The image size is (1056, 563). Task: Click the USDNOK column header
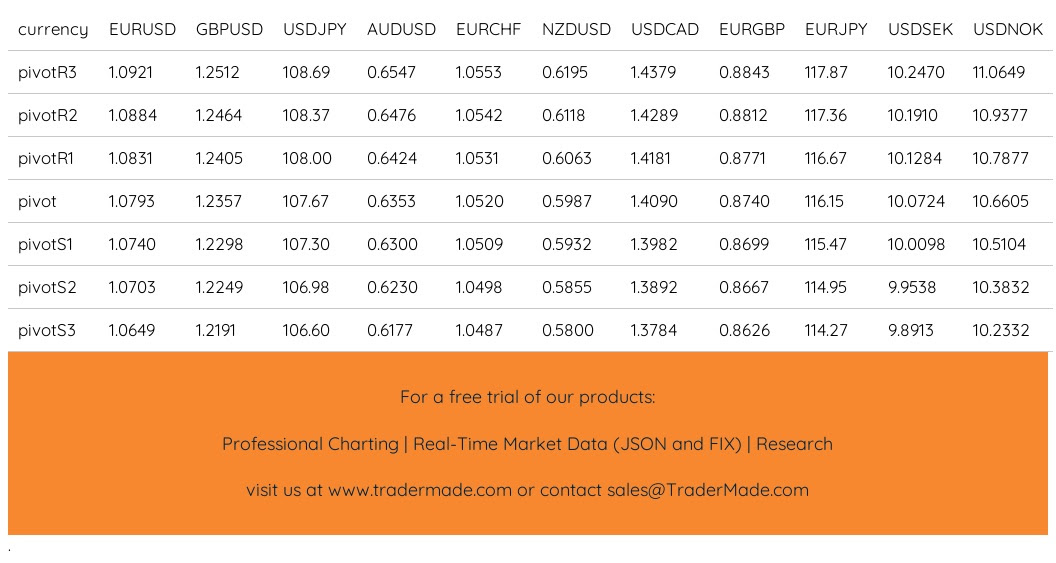point(1008,29)
